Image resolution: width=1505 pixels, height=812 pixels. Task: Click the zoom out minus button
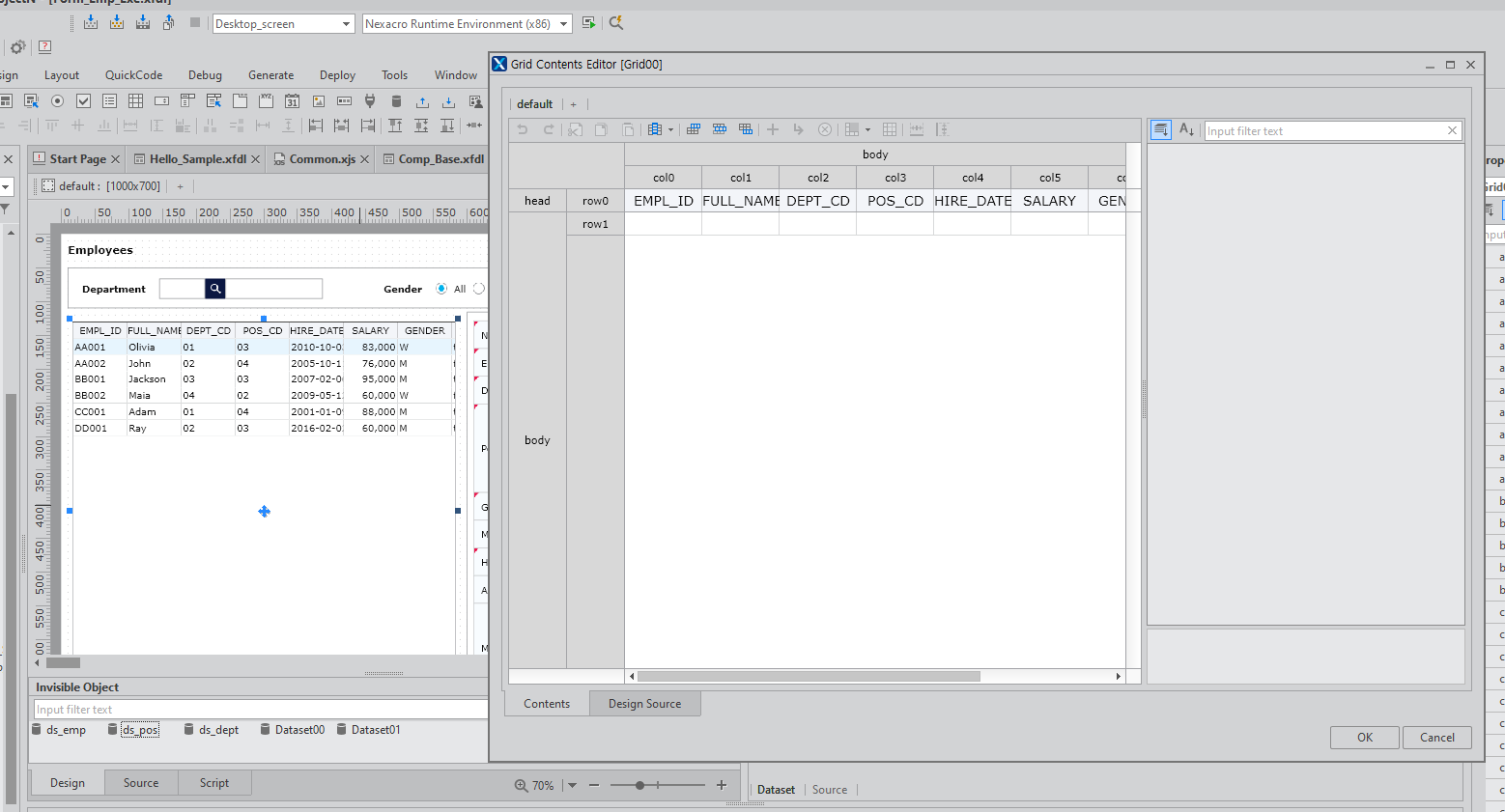[x=594, y=785]
